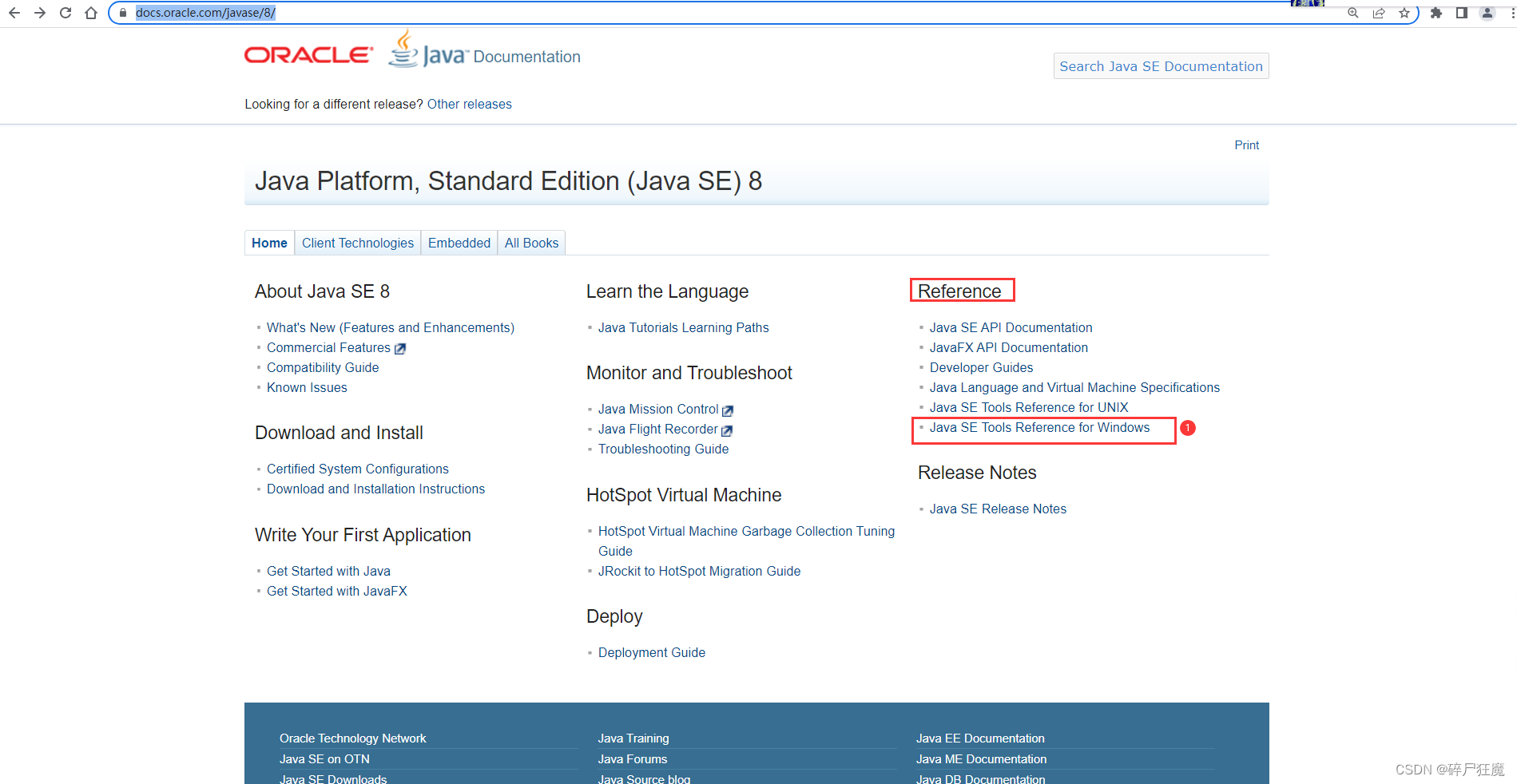Viewport: 1517px width, 784px height.
Task: Open the Java Flight Recorder link
Action: coord(658,429)
